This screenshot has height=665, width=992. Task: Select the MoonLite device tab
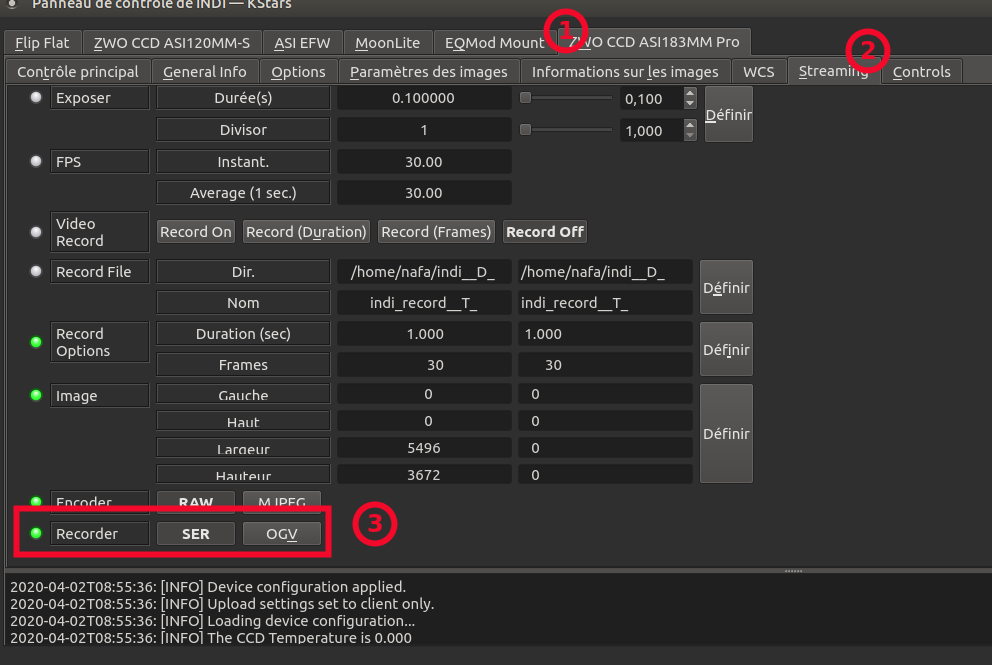click(387, 42)
